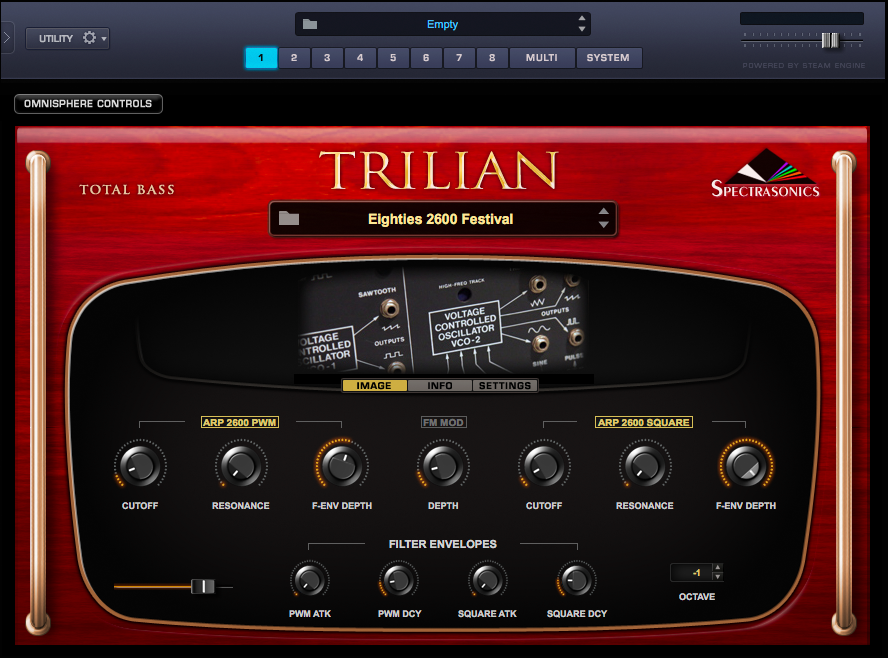888x658 pixels.
Task: Click the PWM ATK knob
Action: [310, 580]
